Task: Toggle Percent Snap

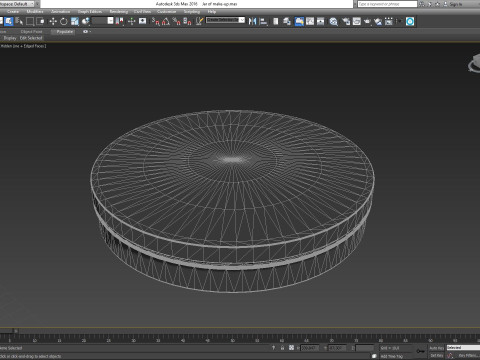Action: click(x=177, y=21)
